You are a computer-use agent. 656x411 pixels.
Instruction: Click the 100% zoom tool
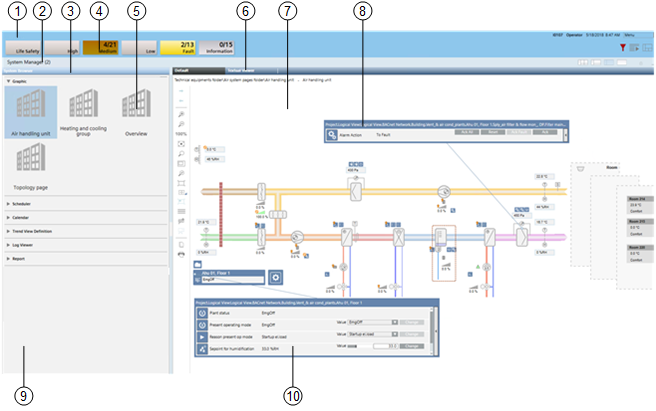[180, 133]
